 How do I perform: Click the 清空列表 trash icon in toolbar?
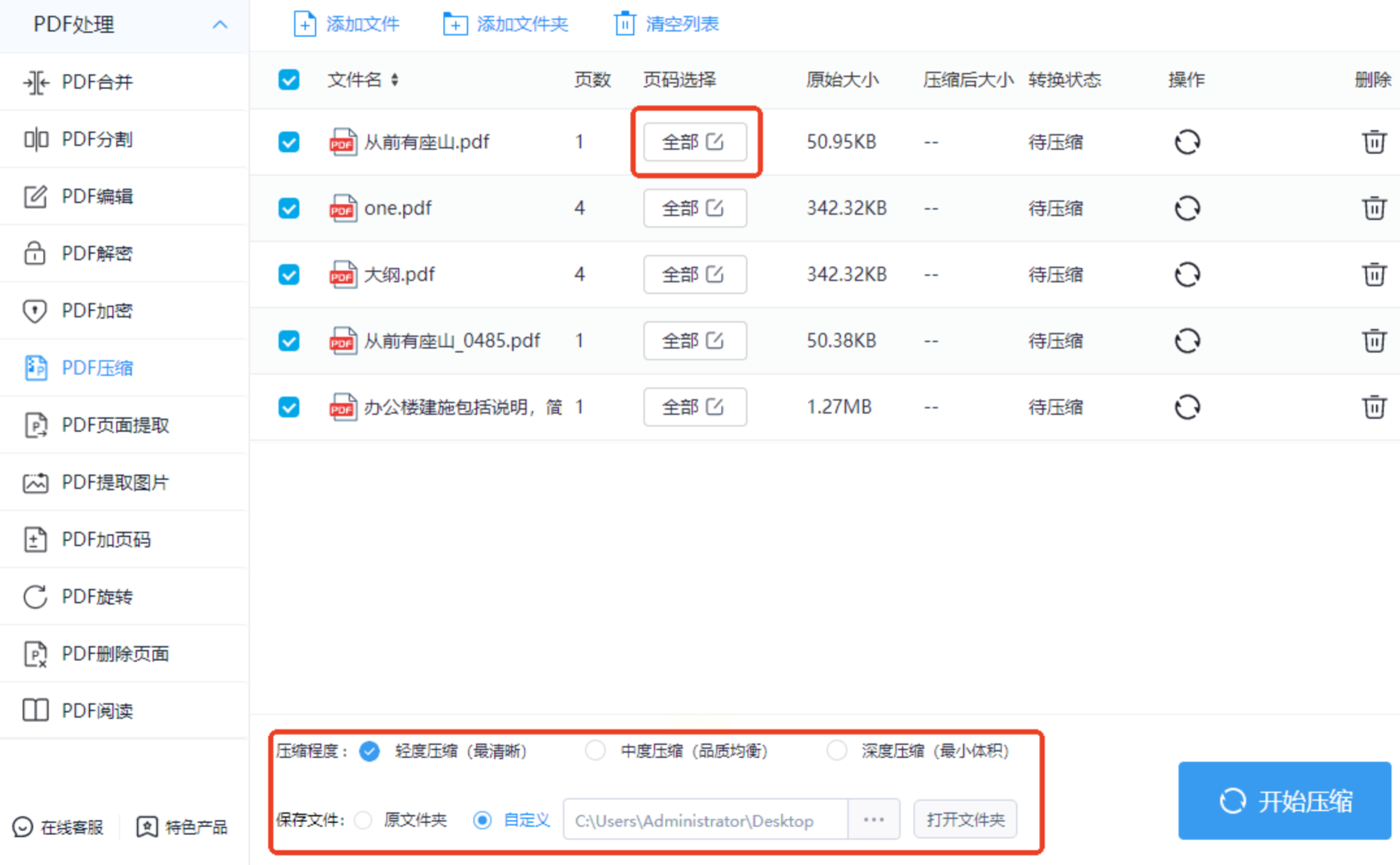(625, 24)
